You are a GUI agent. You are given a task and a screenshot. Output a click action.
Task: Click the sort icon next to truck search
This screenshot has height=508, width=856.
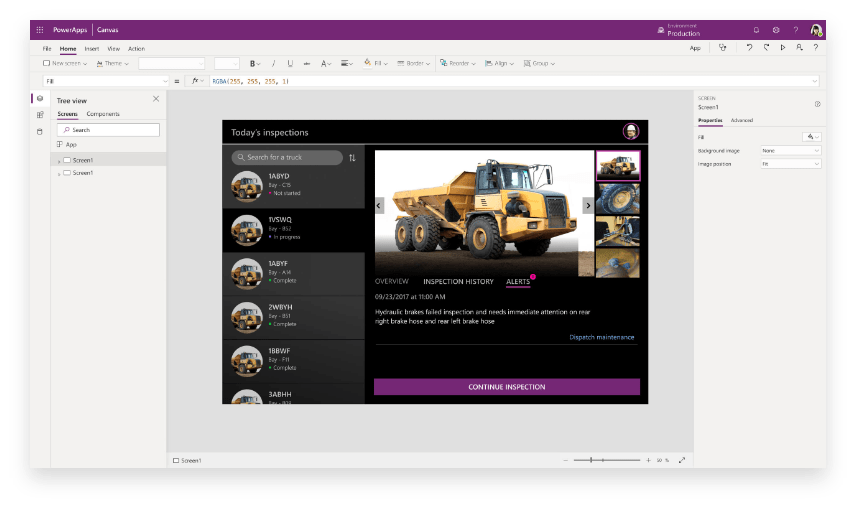tap(352, 158)
